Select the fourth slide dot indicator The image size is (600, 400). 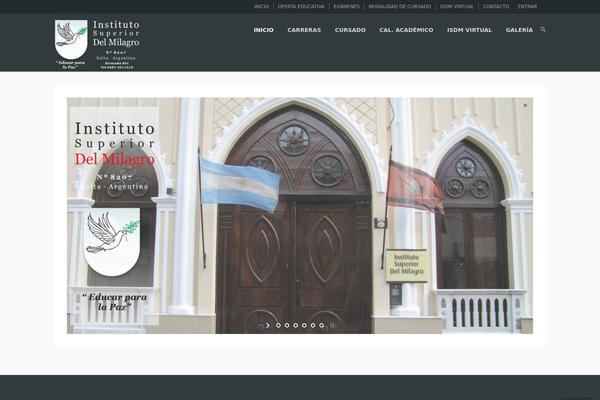(304, 325)
